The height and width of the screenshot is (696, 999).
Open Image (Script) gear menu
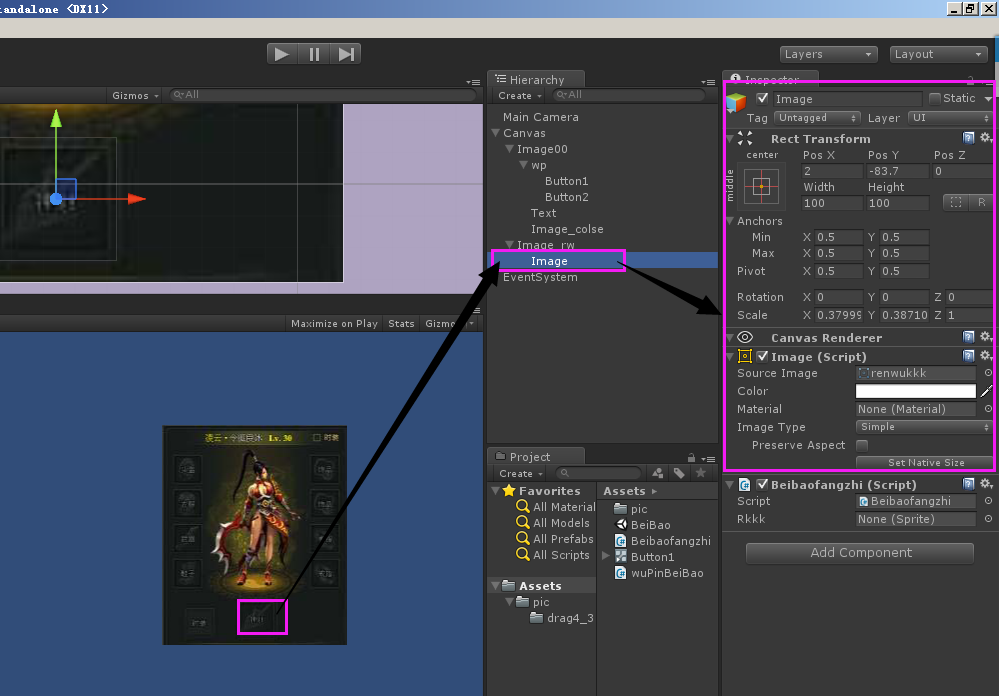(986, 356)
